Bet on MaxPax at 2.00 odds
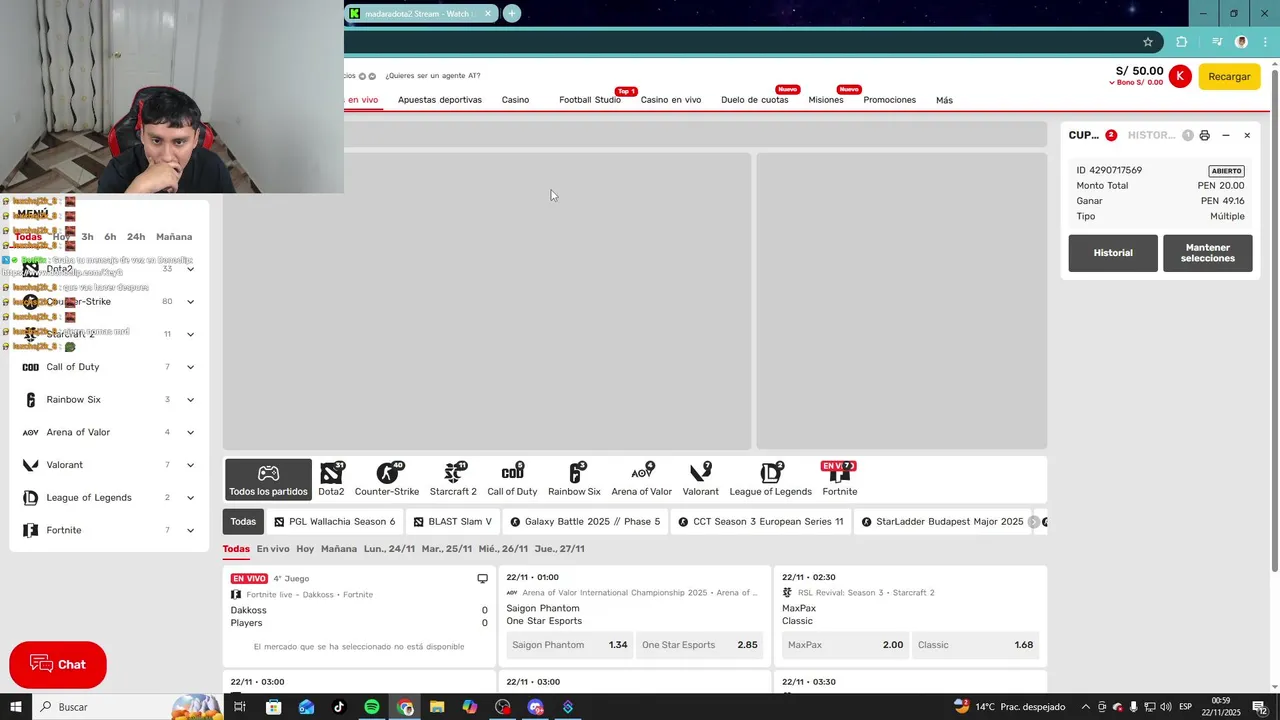This screenshot has height=720, width=1280. coord(845,645)
